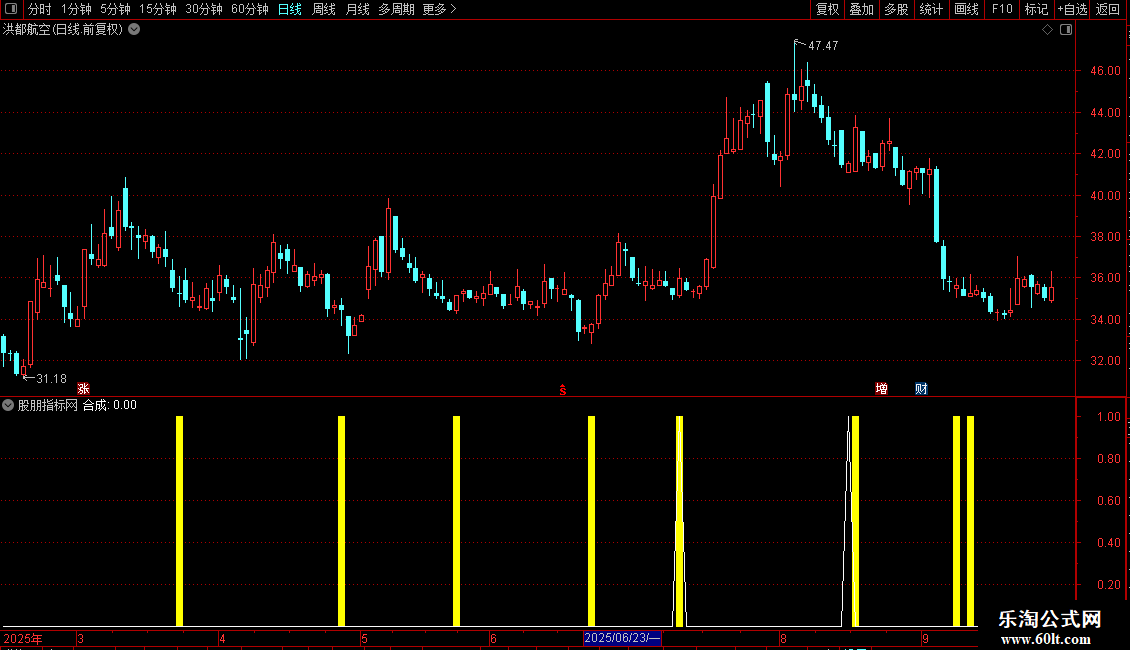Viewport: 1130px width, 650px height.
Task: Click the 44.00 price axis label
Action: coord(1105,112)
